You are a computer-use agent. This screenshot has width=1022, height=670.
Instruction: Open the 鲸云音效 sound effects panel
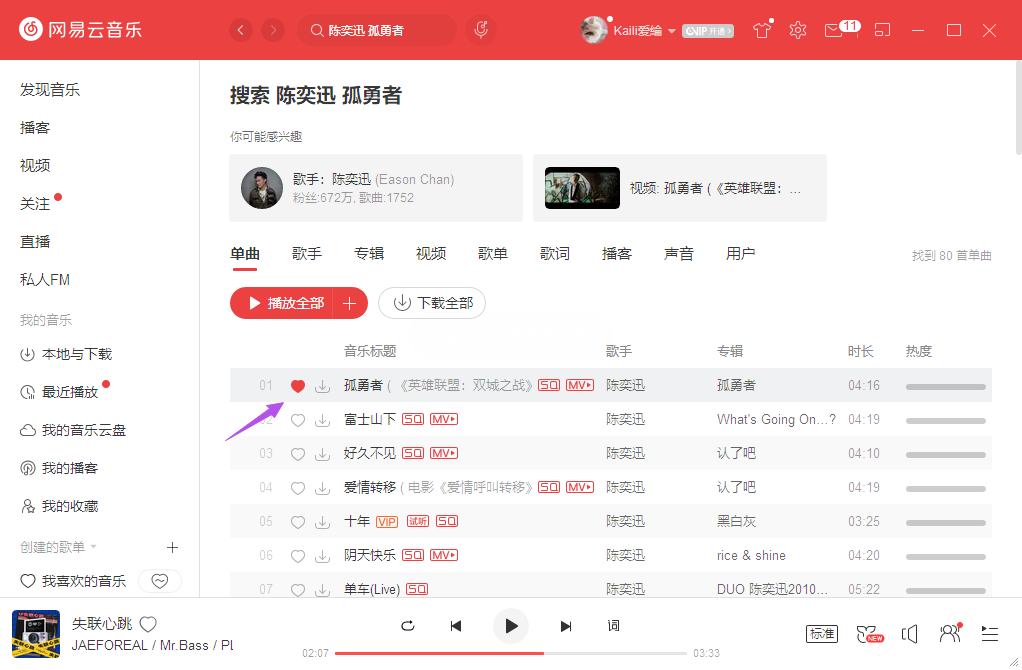868,634
